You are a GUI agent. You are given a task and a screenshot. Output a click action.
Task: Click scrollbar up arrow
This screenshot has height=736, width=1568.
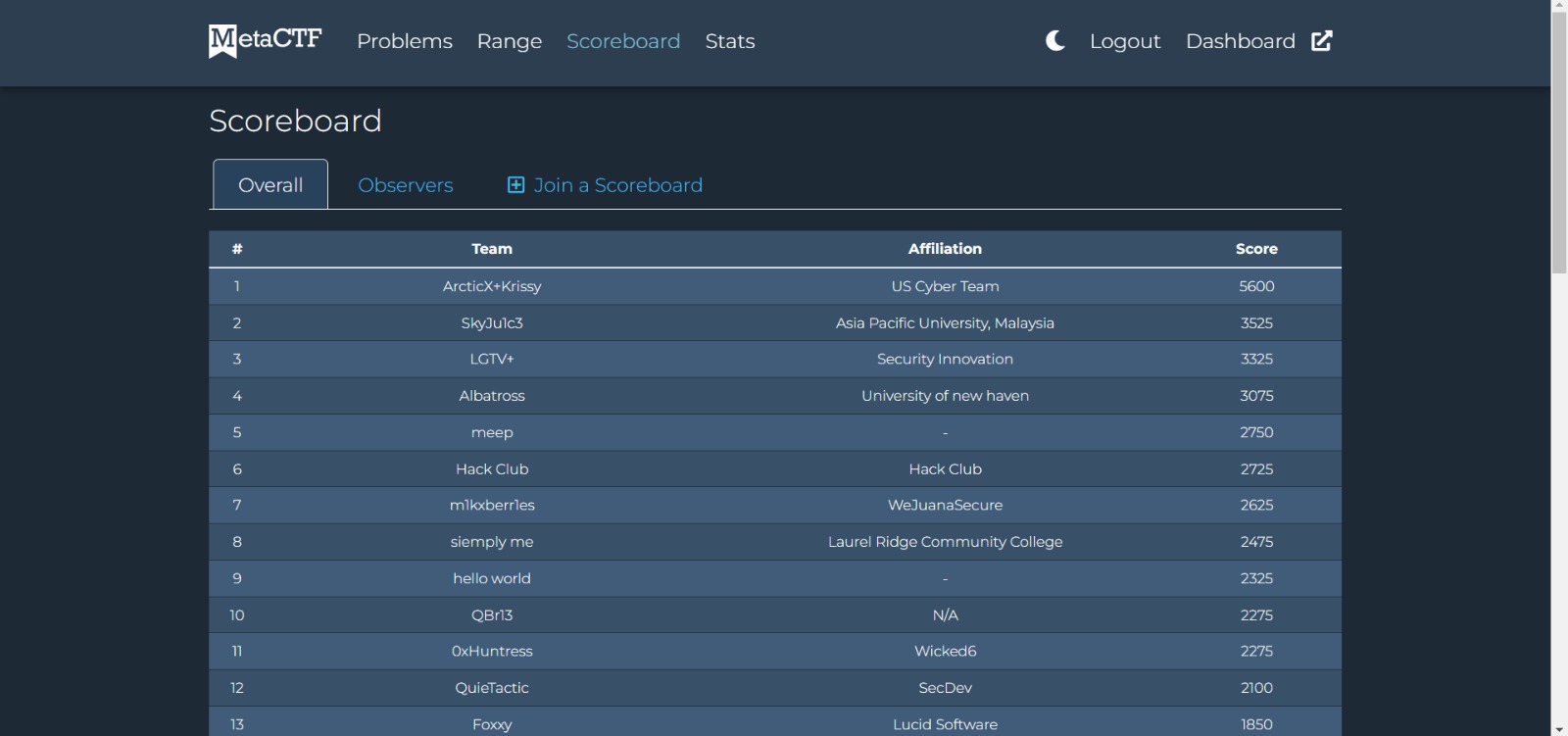point(1559,6)
